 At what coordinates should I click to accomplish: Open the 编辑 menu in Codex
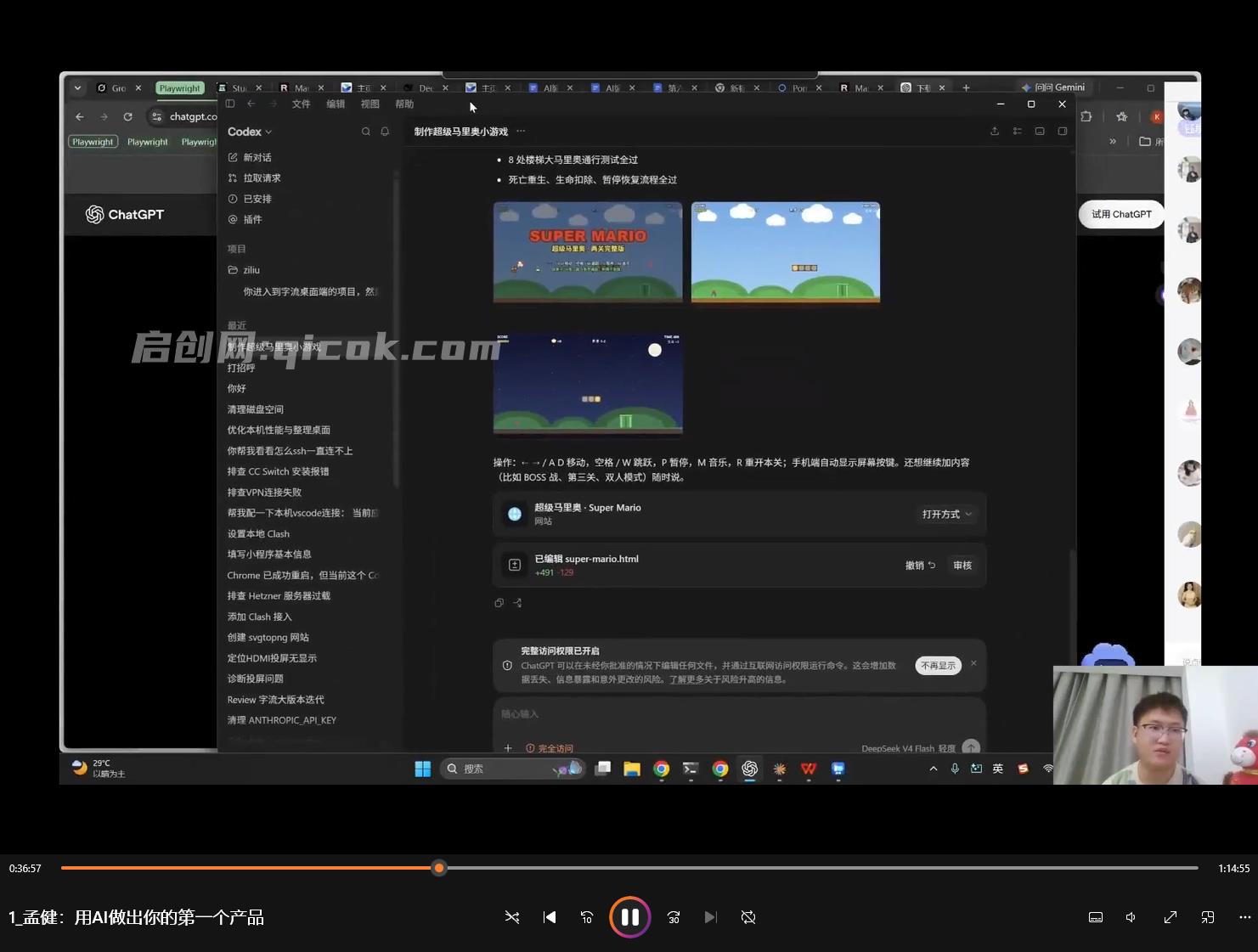[336, 104]
